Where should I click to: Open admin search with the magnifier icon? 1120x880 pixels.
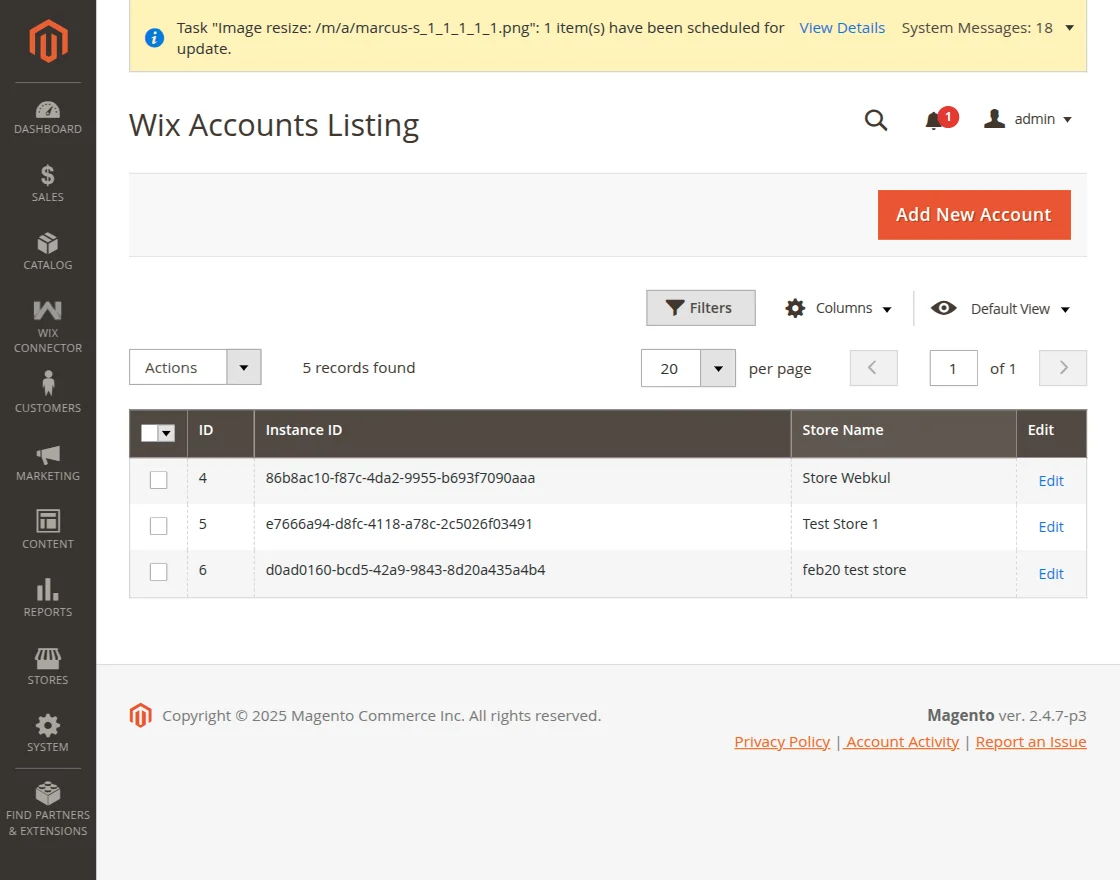point(876,120)
